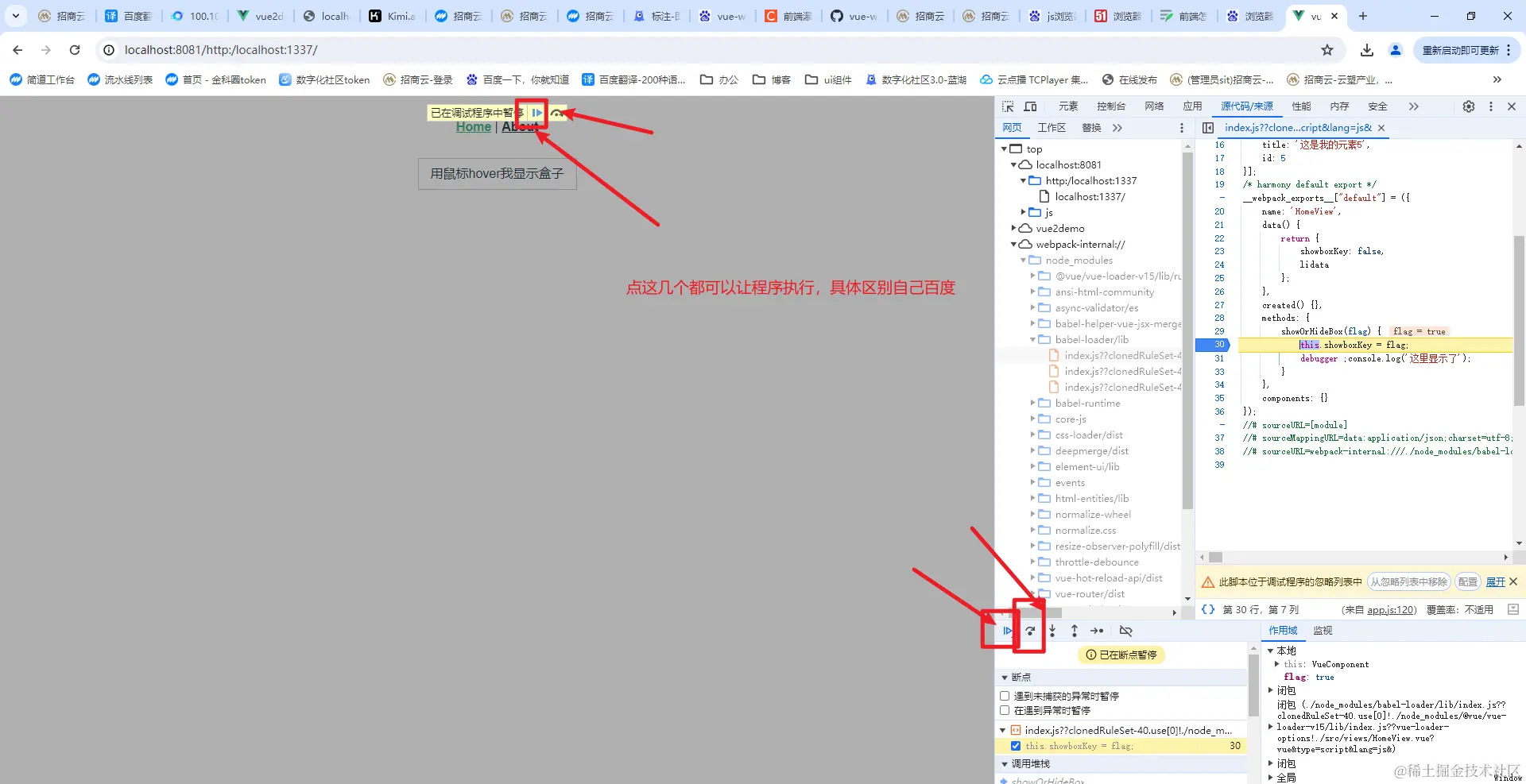Image resolution: width=1526 pixels, height=784 pixels.
Task: Open the Chrome profile avatar
Action: [1396, 50]
